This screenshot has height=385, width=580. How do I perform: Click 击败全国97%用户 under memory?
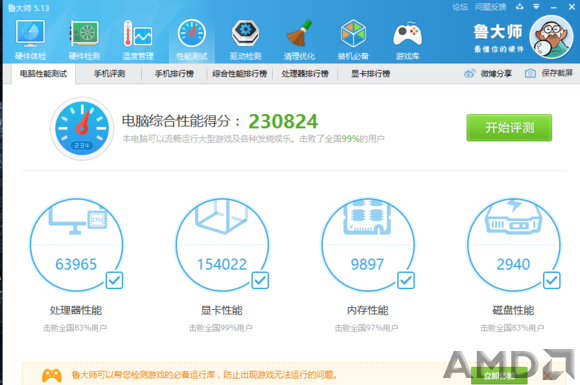tap(367, 328)
